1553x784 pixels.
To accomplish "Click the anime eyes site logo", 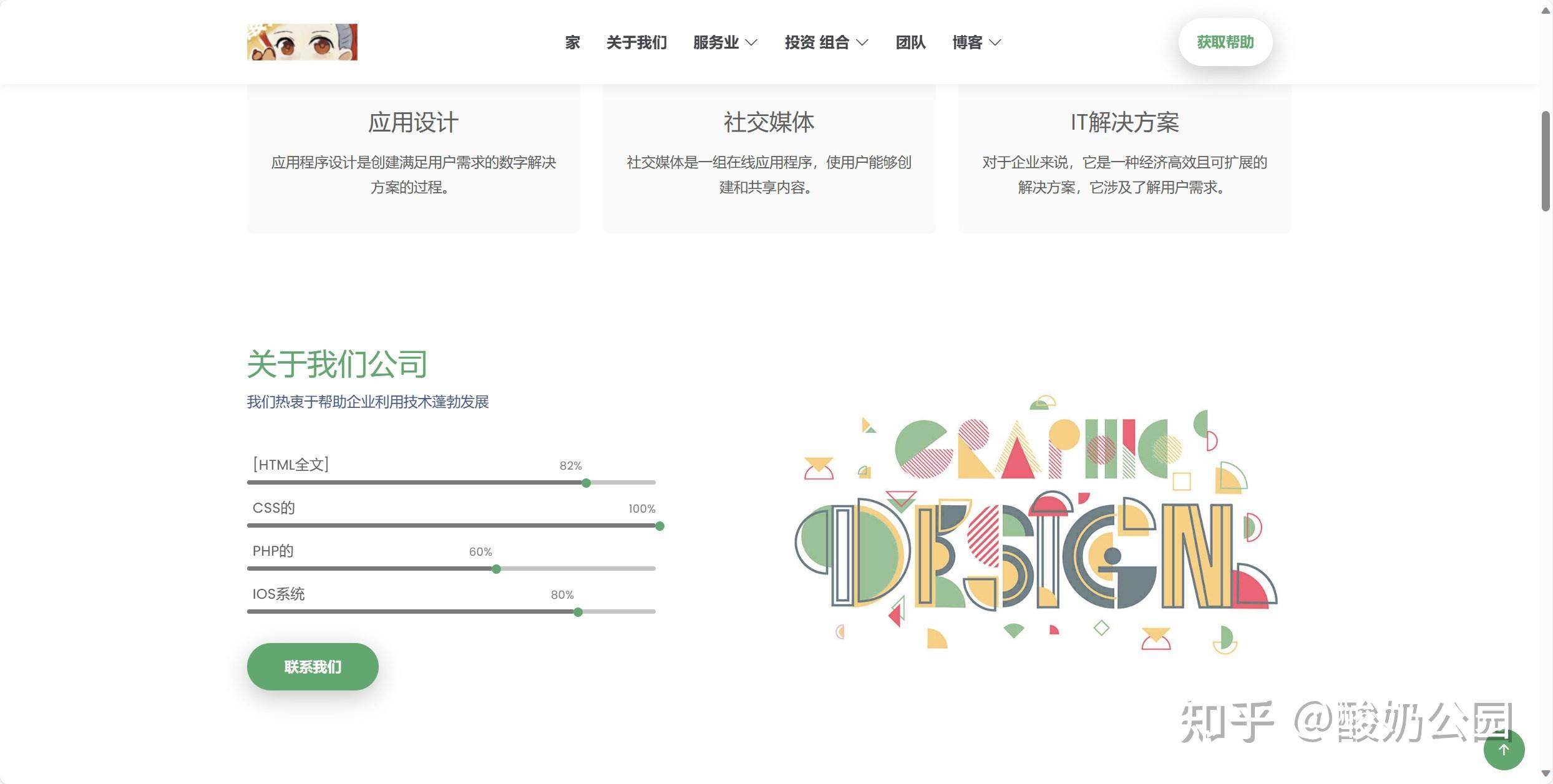I will click(302, 42).
